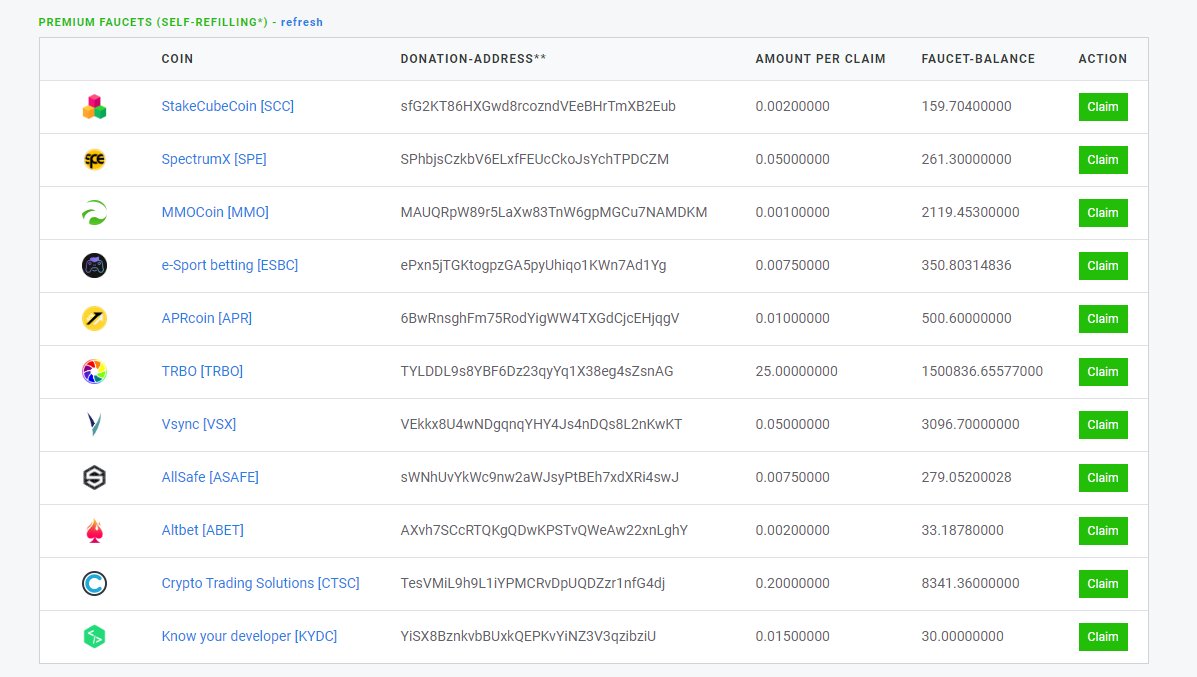1197x677 pixels.
Task: Click the MMOCoin green swirl logo
Action: 94,213
